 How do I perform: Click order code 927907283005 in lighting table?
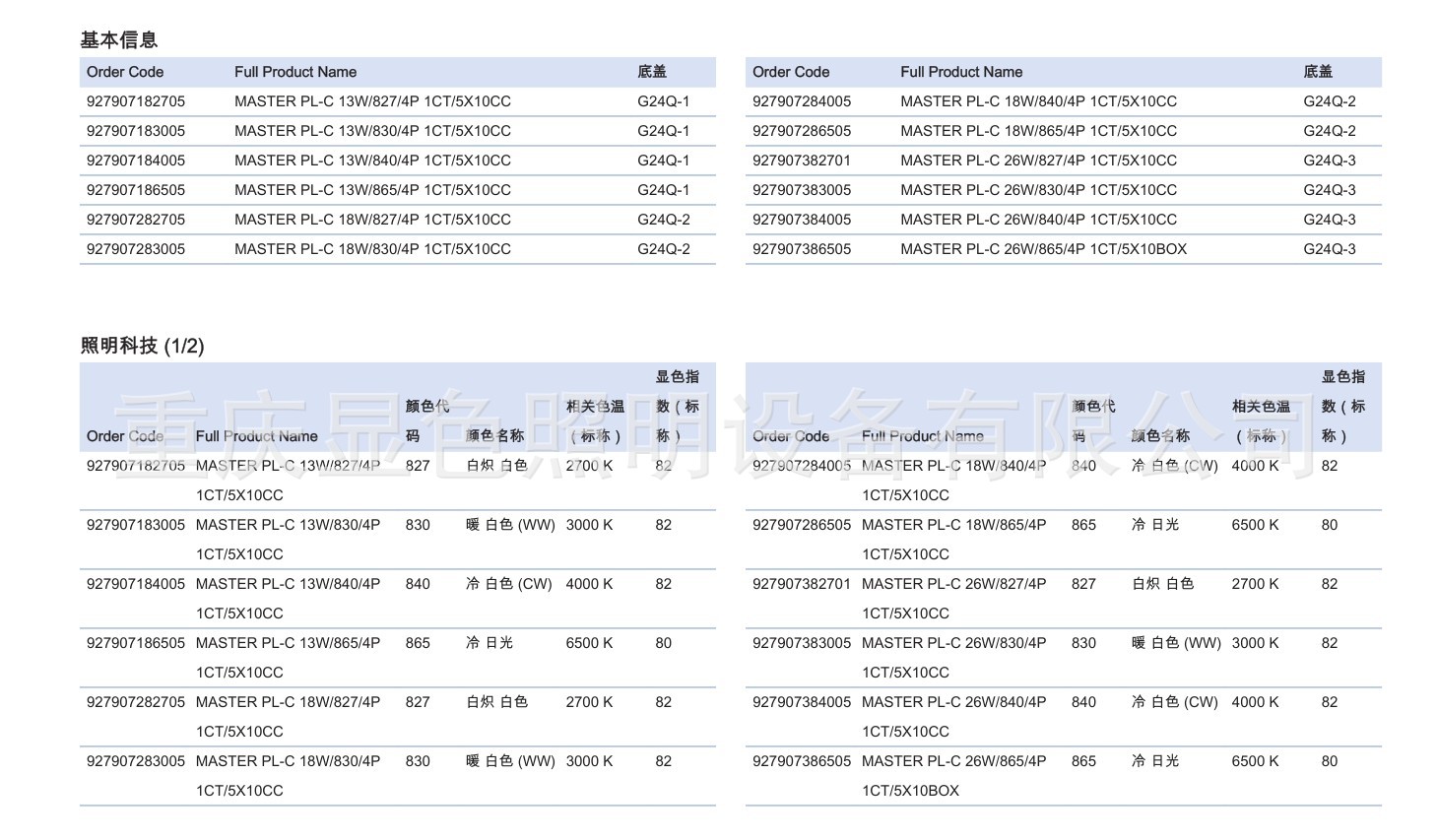coord(136,761)
